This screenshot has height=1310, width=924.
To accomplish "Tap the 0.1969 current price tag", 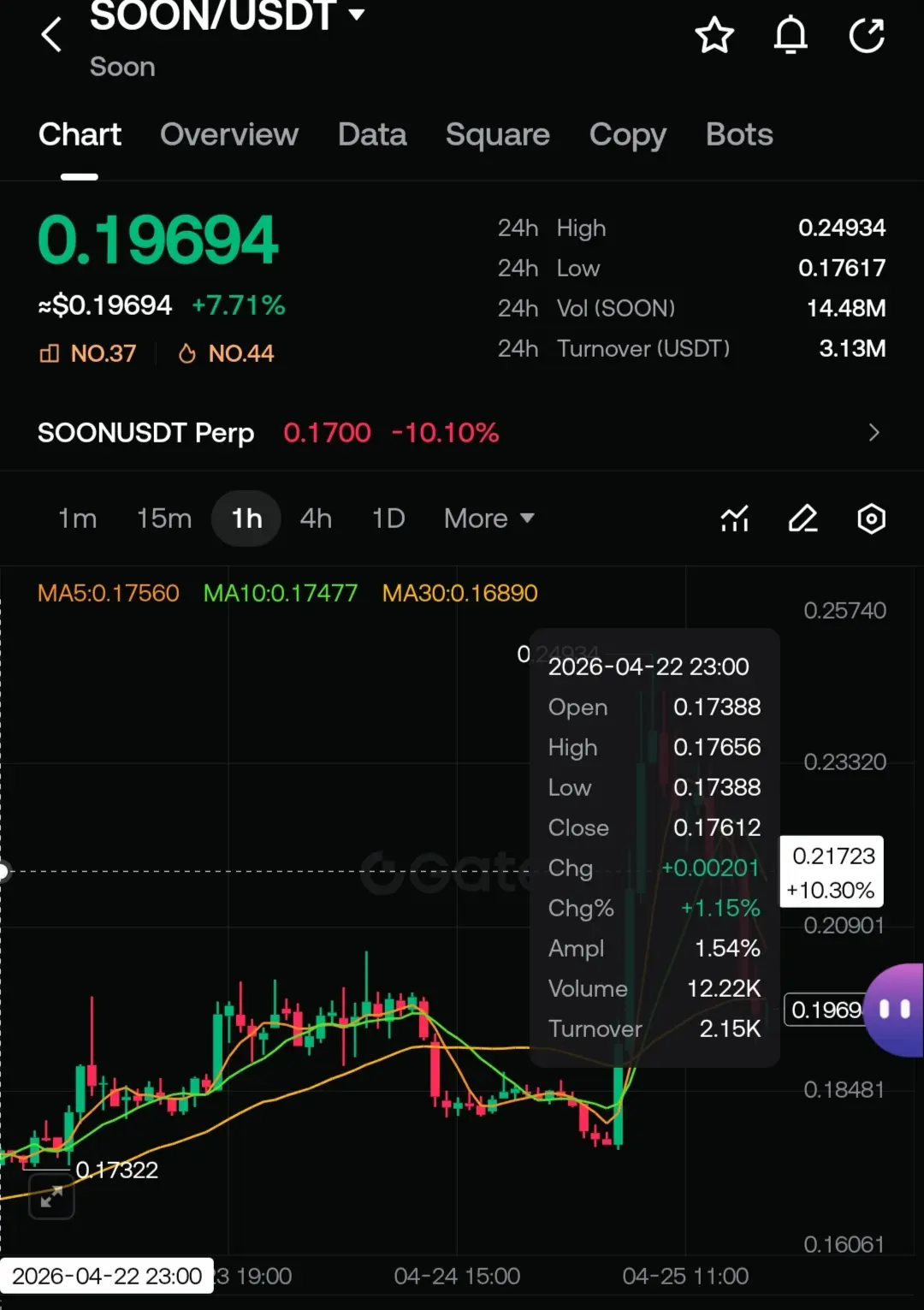I will 824,1011.
